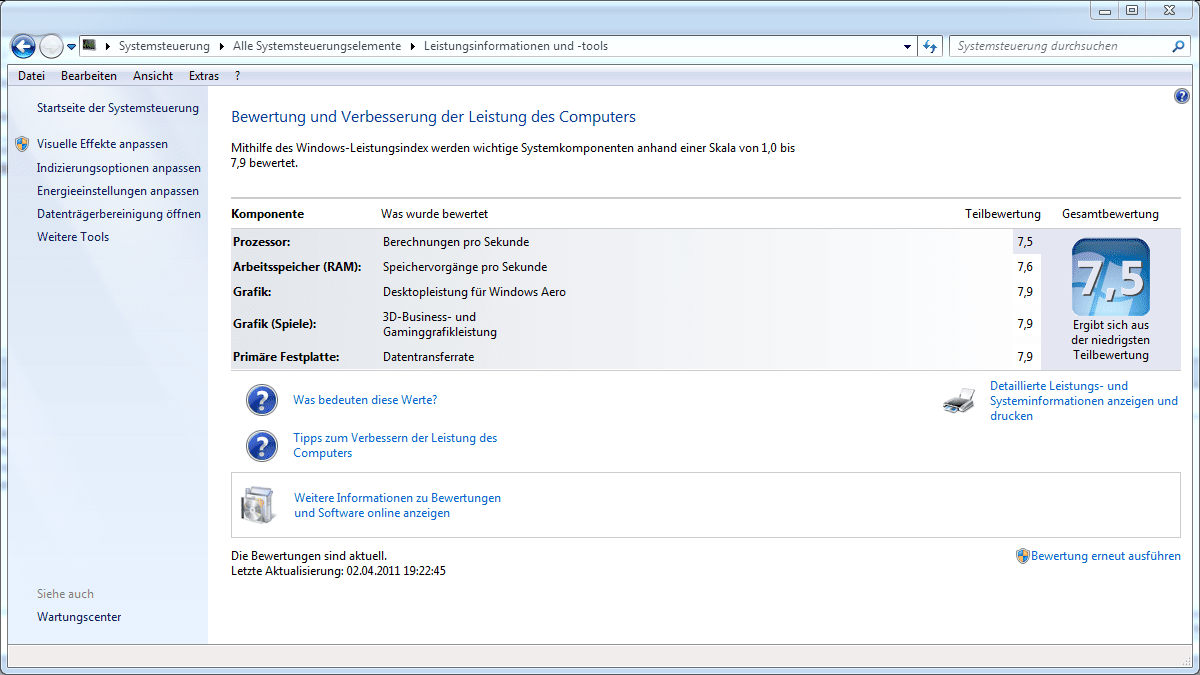The image size is (1200, 675).
Task: Open the Bearbeiten menu
Action: click(x=89, y=76)
